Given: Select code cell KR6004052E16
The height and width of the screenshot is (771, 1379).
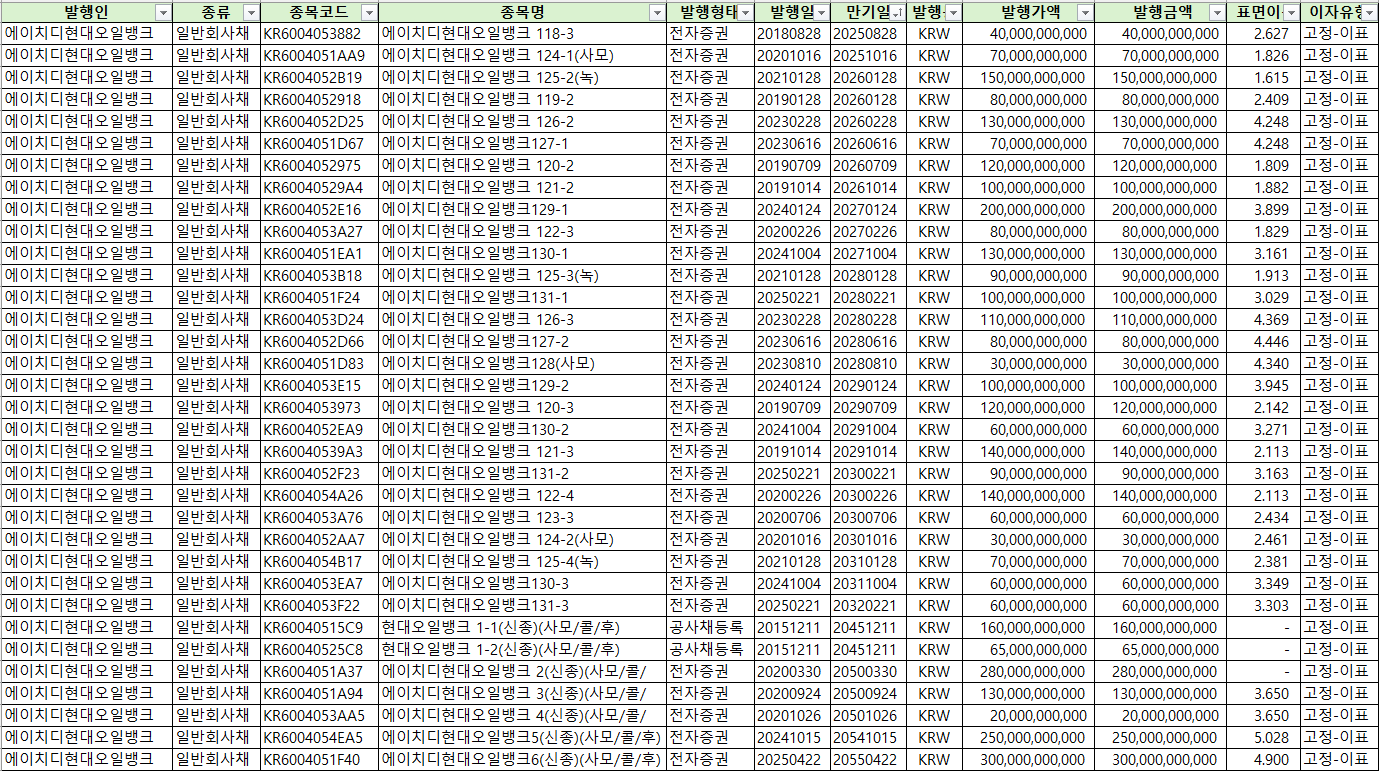Looking at the screenshot, I should coord(319,209).
